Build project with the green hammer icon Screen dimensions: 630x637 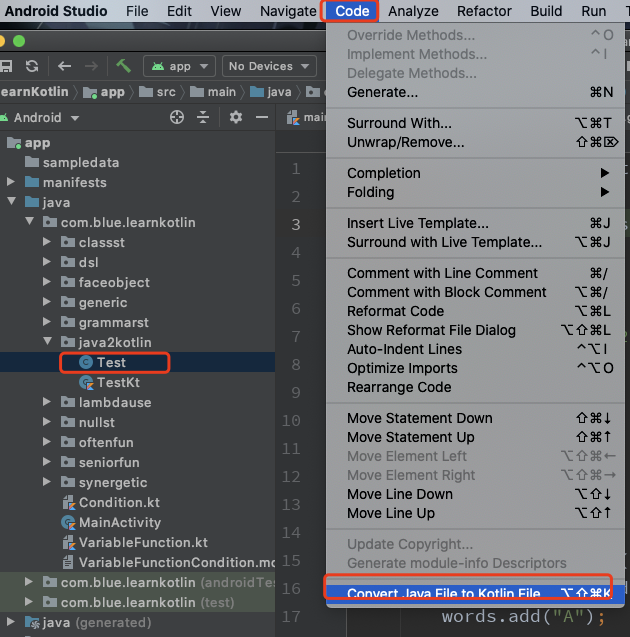coord(123,65)
